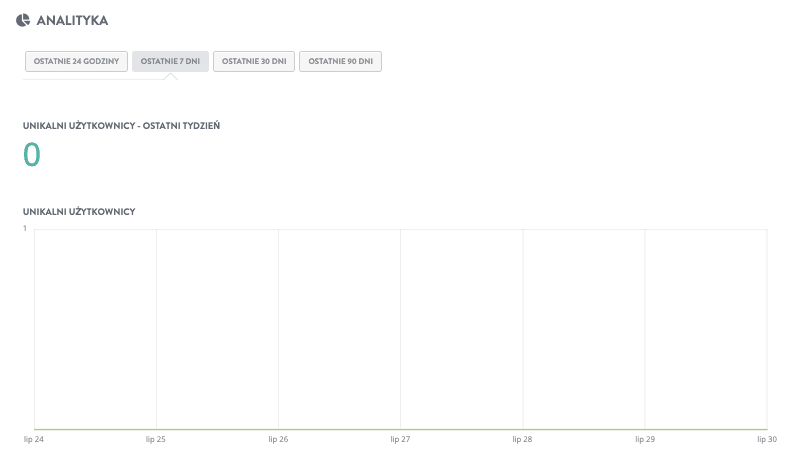Click the ANALITYKA heading text
This screenshot has width=788, height=452.
[x=72, y=21]
